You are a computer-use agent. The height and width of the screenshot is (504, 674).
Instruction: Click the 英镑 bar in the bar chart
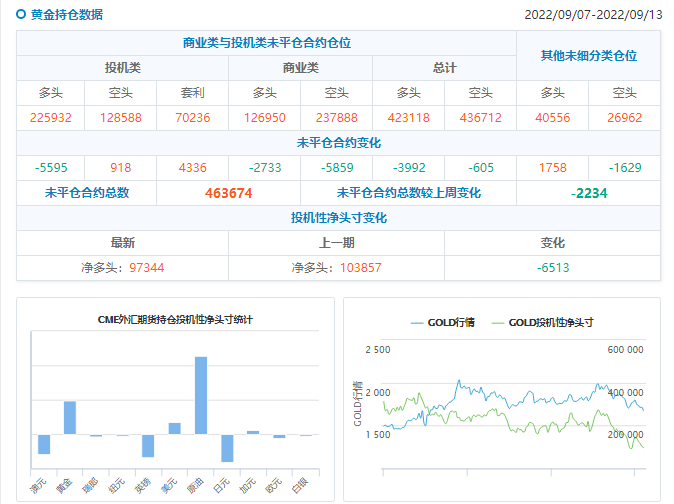(x=148, y=445)
